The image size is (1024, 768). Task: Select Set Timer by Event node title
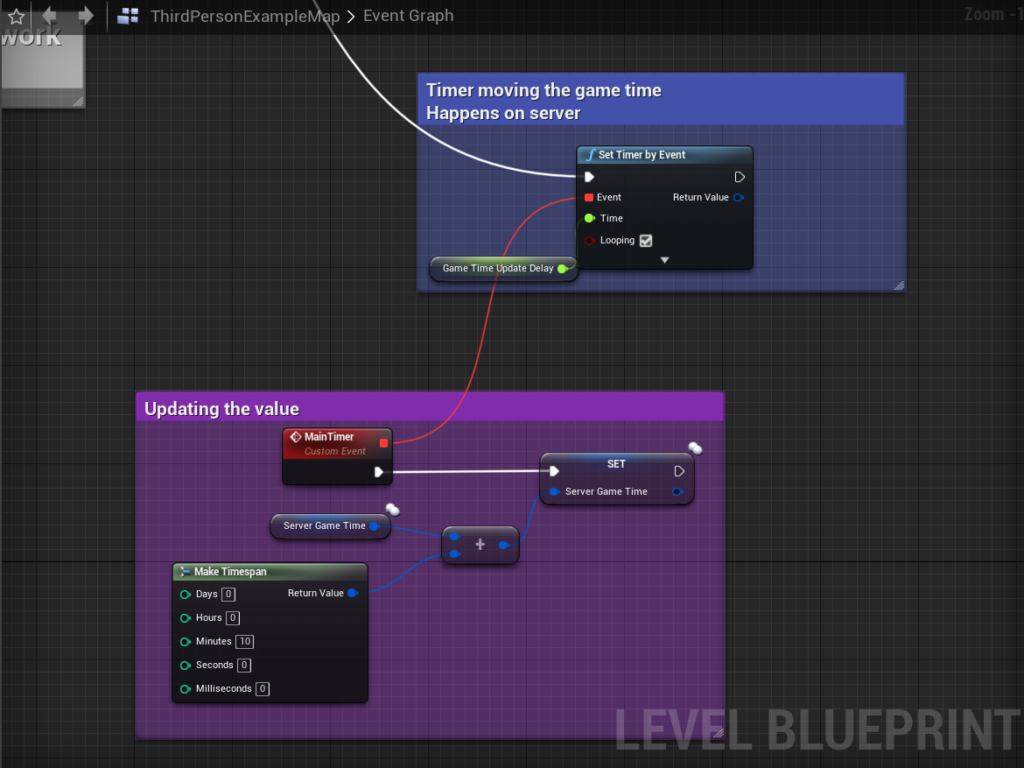(x=641, y=155)
